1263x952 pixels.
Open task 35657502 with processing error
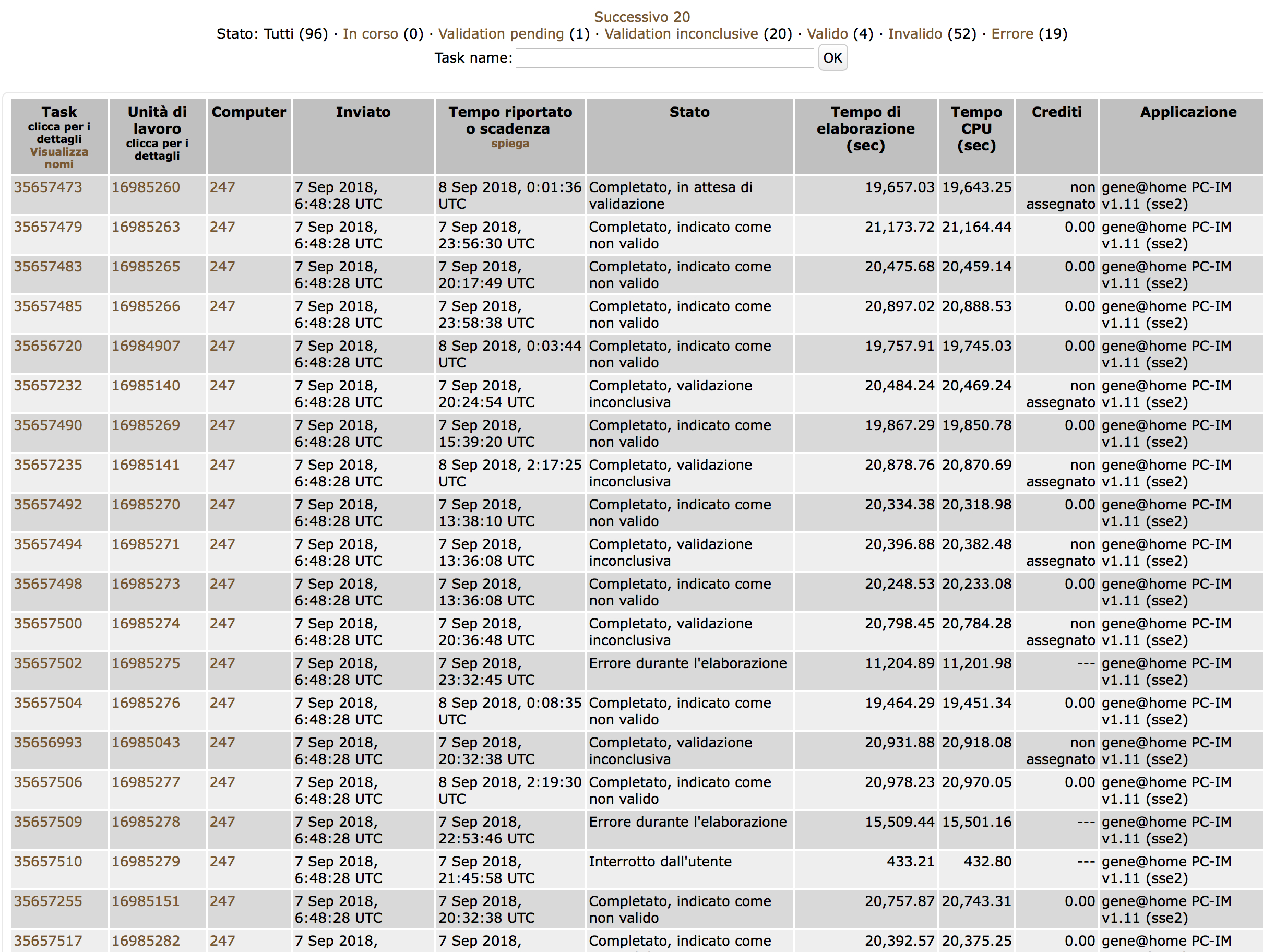tap(48, 663)
